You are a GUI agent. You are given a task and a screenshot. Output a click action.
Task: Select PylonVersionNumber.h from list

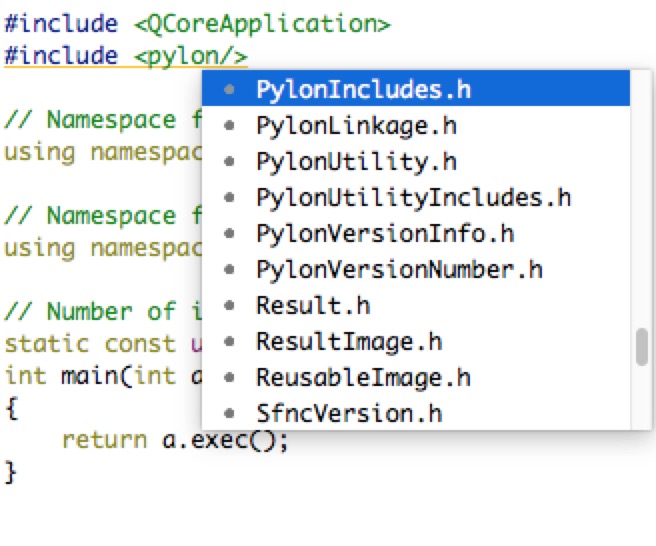416,269
